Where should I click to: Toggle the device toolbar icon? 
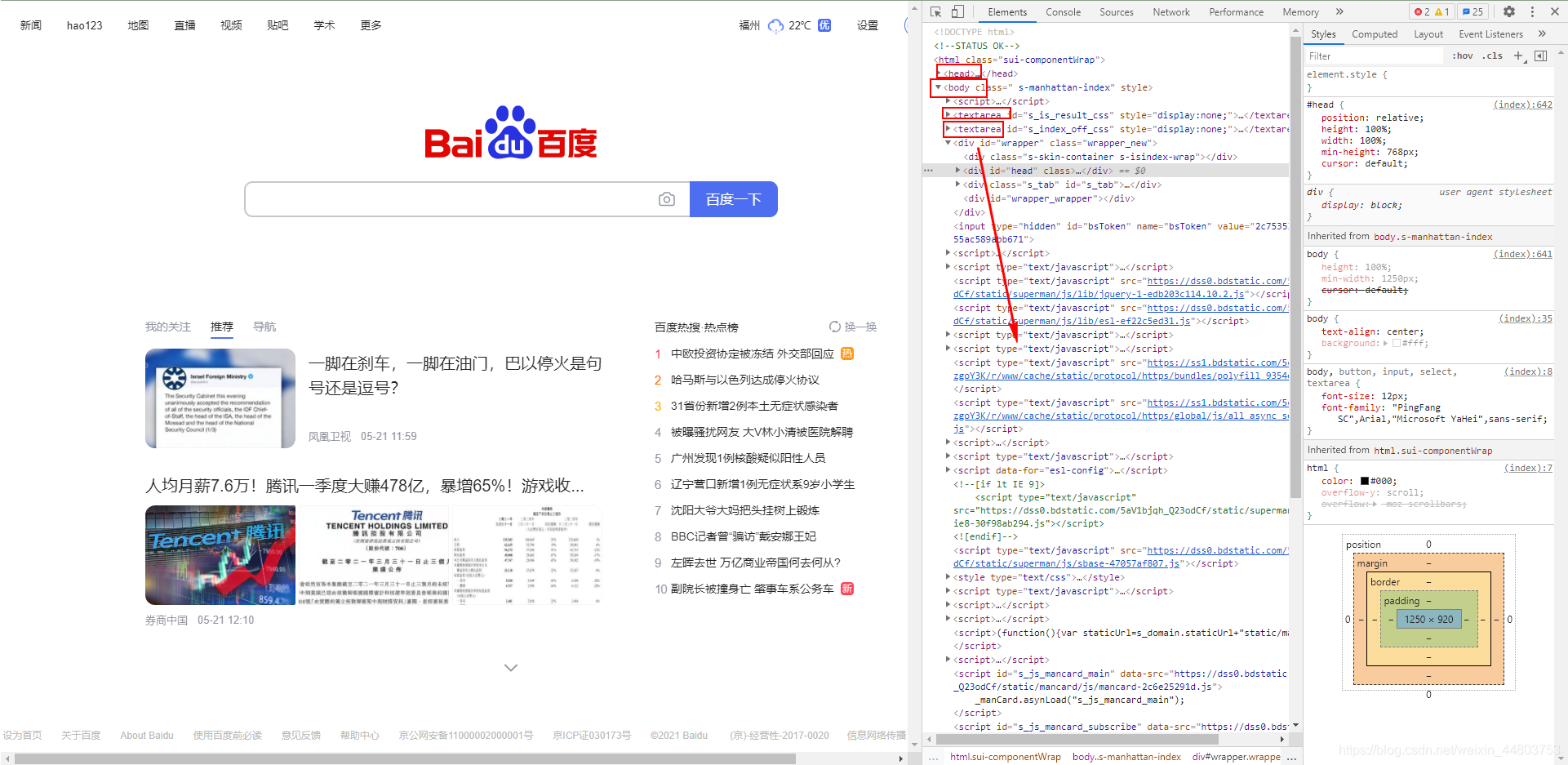coord(957,11)
